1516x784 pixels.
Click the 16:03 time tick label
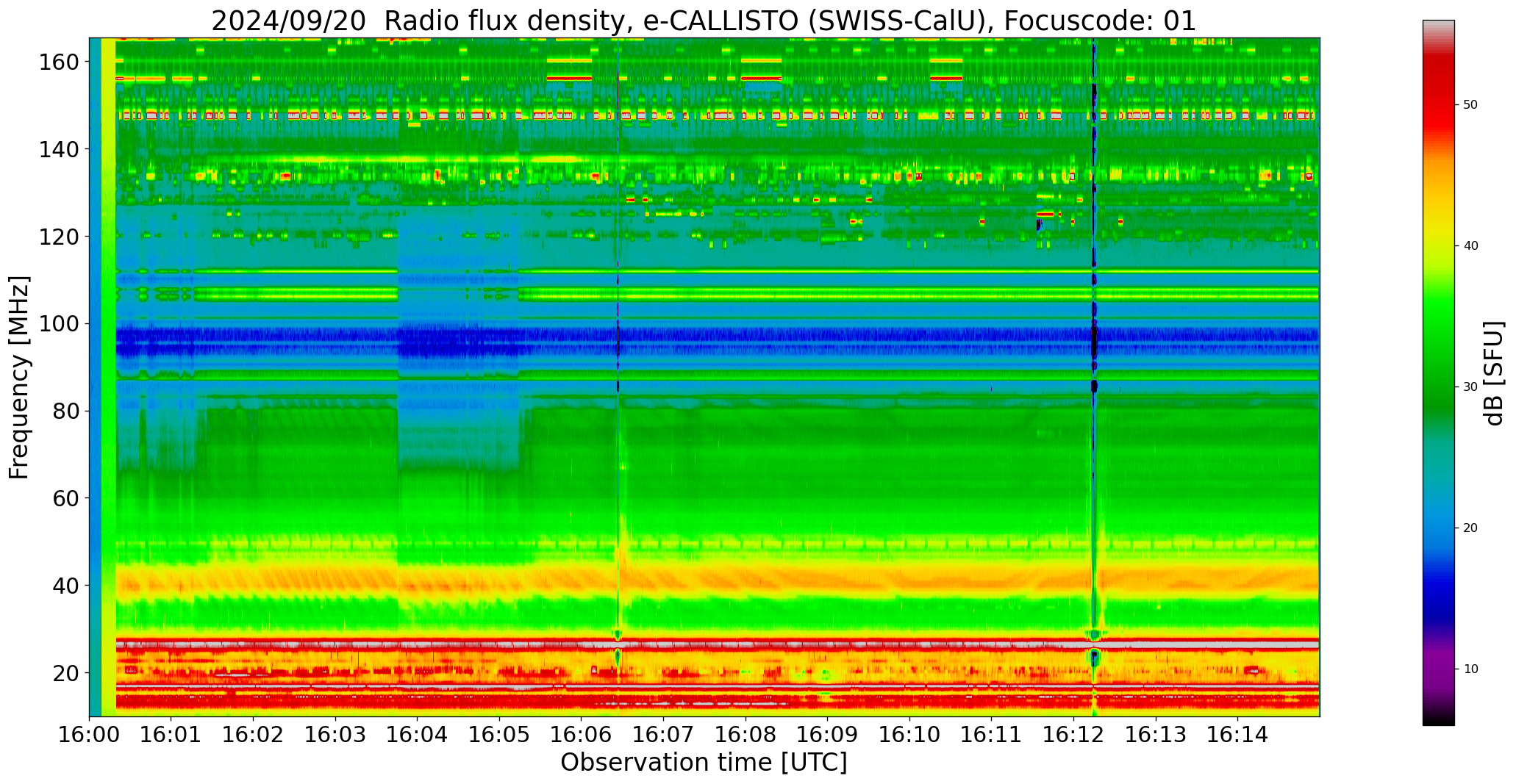[335, 735]
